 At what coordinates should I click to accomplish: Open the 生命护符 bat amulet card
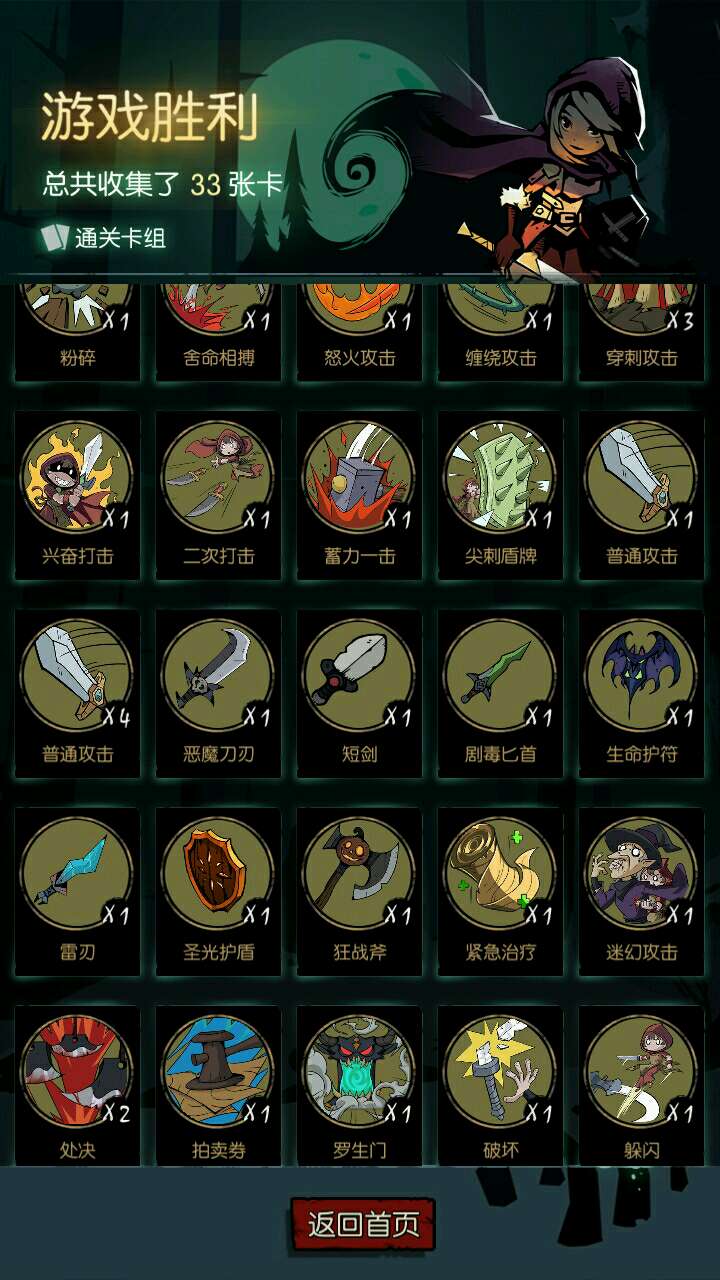coord(641,674)
